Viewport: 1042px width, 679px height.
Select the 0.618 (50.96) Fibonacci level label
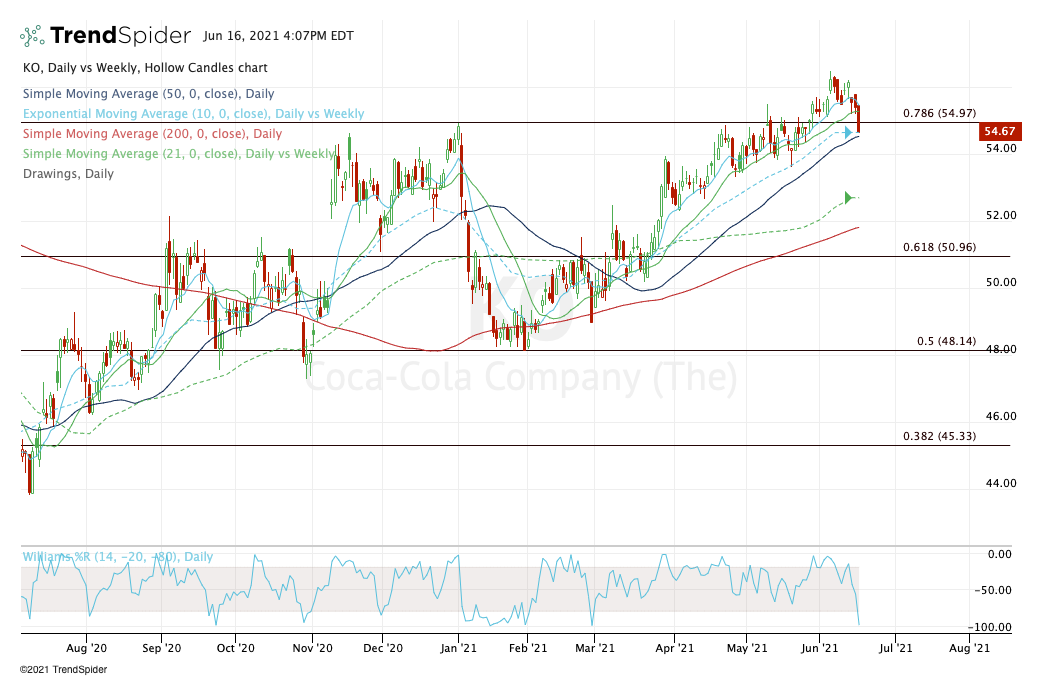click(939, 247)
